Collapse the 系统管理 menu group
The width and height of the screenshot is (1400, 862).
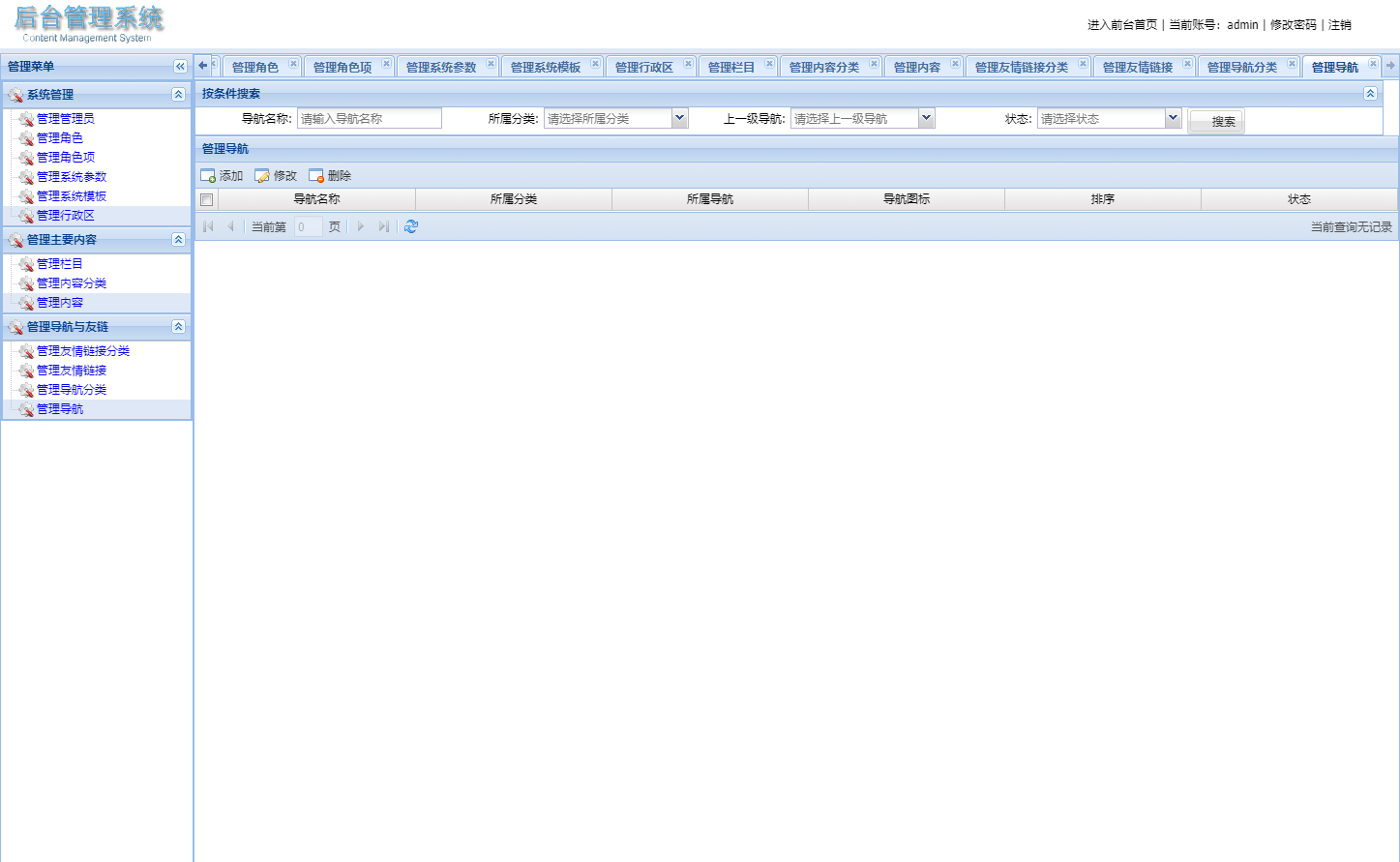click(176, 94)
